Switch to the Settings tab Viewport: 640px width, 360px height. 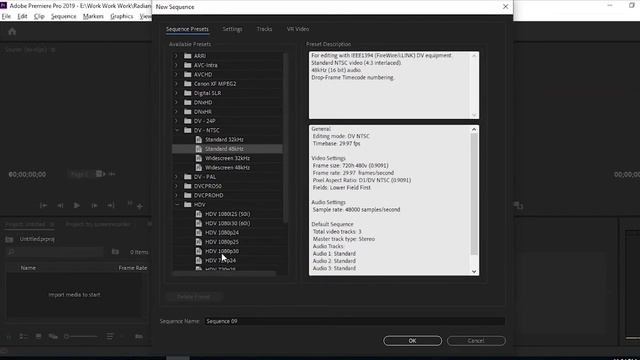tap(232, 29)
